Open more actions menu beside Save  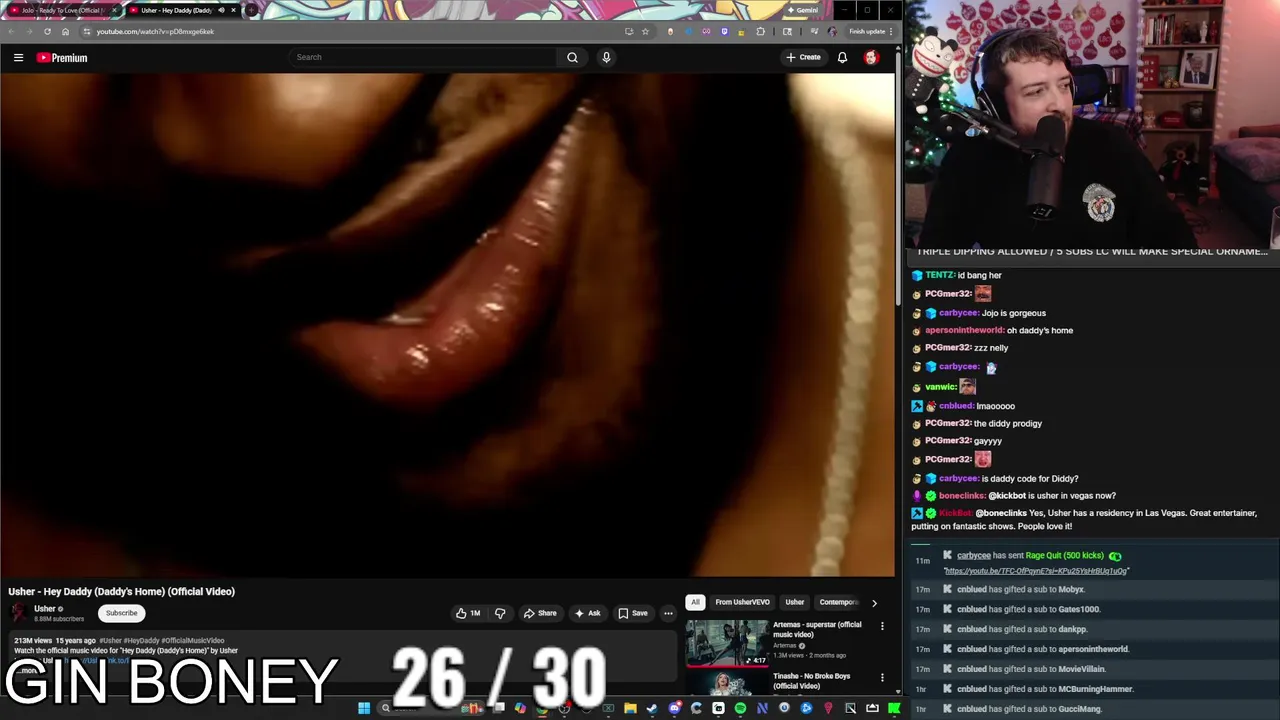click(668, 613)
